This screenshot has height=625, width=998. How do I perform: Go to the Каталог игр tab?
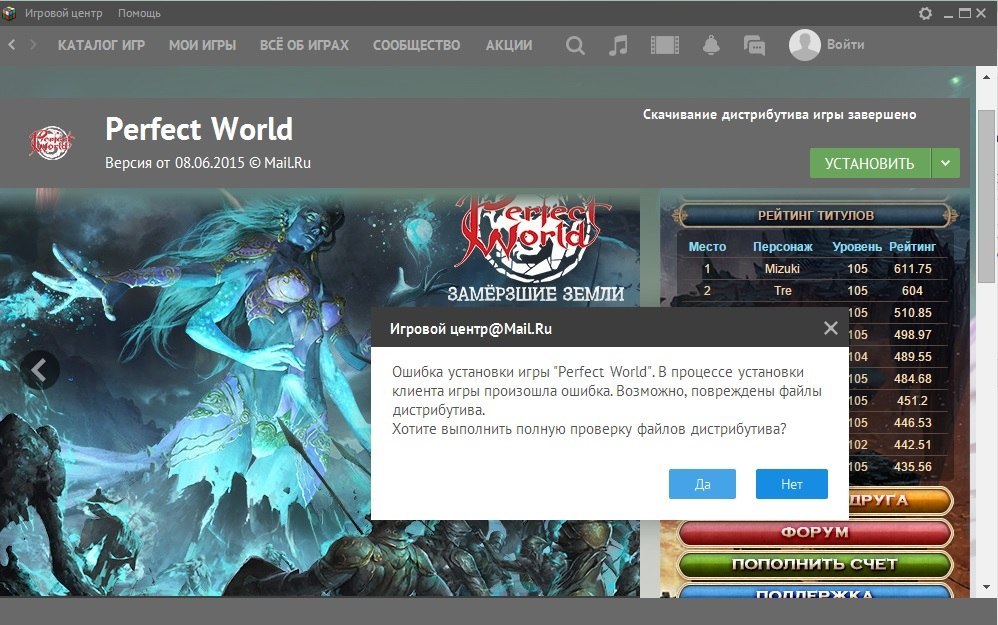tap(101, 45)
